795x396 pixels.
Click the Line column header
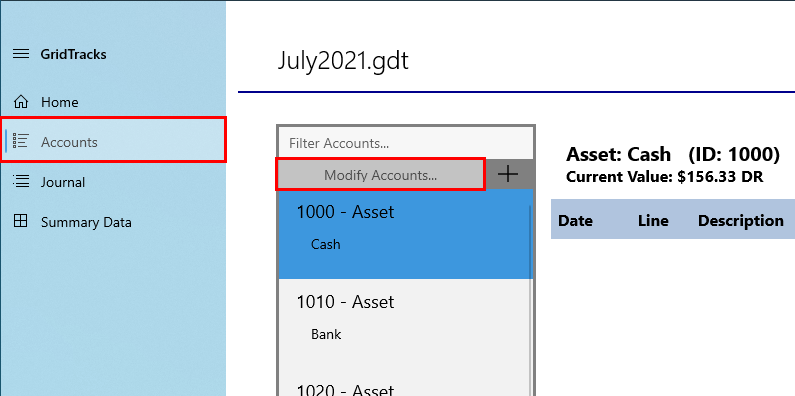tap(653, 221)
